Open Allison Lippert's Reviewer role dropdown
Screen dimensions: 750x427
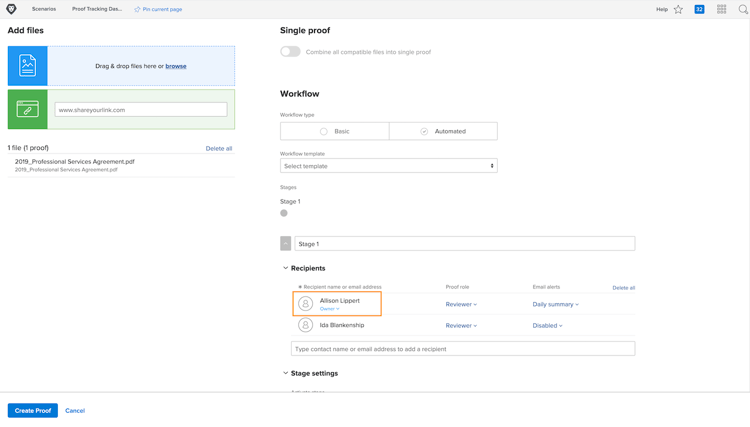pyautogui.click(x=461, y=304)
